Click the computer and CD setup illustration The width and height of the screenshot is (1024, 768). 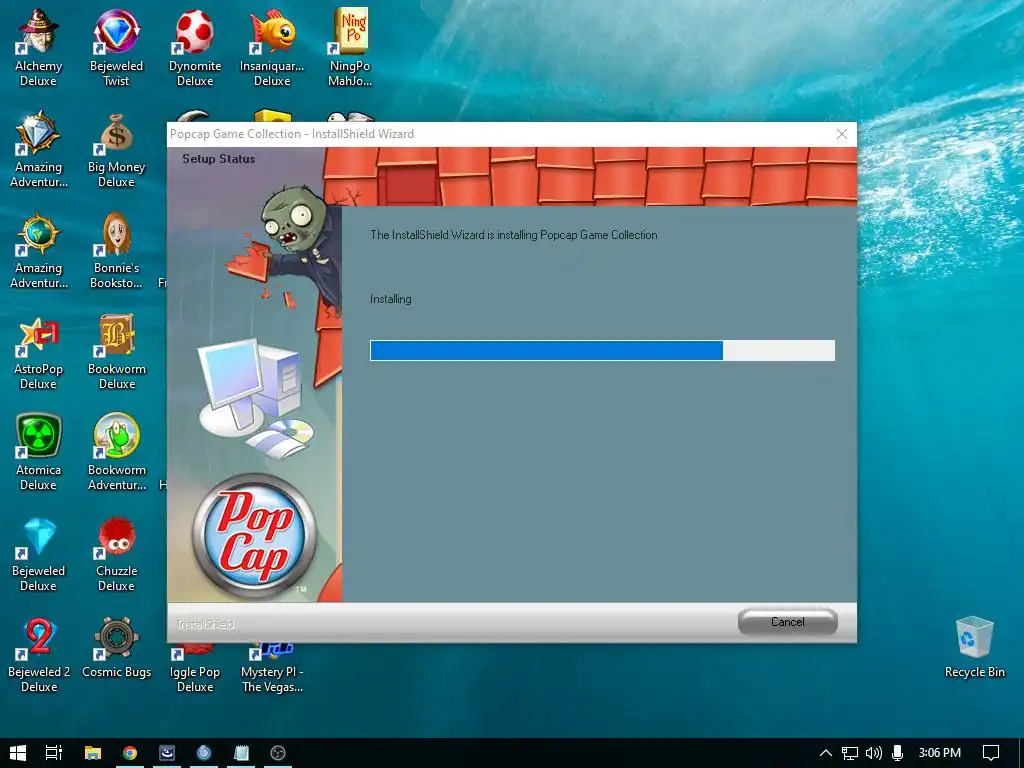[x=256, y=398]
